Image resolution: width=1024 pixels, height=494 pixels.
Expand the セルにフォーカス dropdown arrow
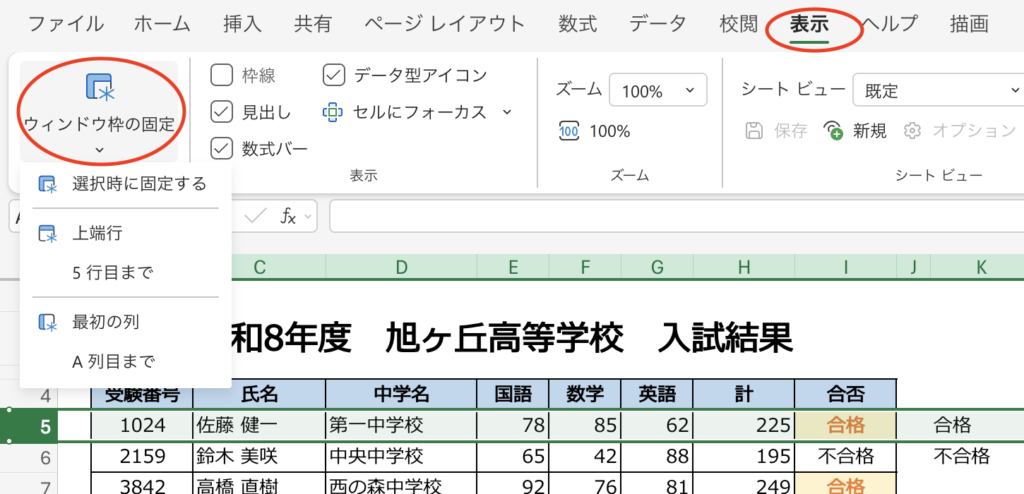click(507, 112)
